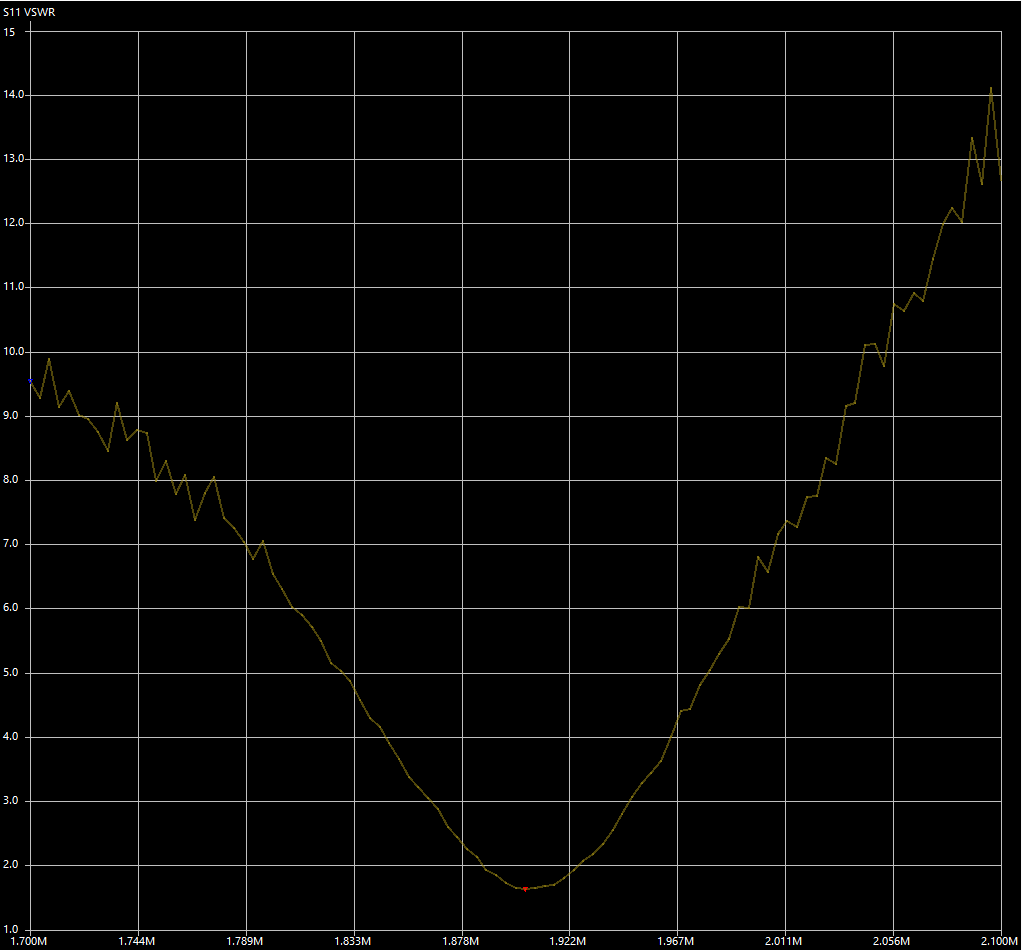Click the 2.0 VSWR axis label

click(12, 865)
